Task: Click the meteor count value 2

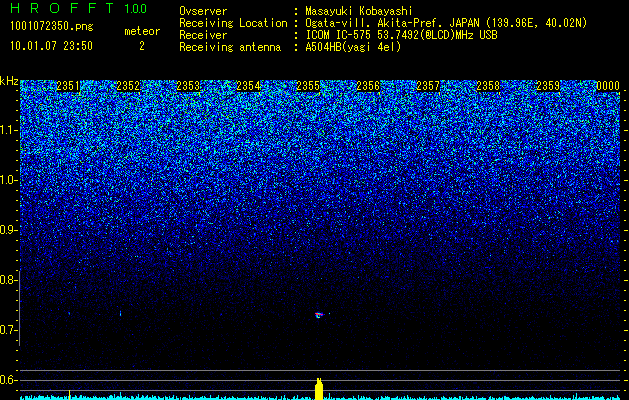Action: [142, 46]
